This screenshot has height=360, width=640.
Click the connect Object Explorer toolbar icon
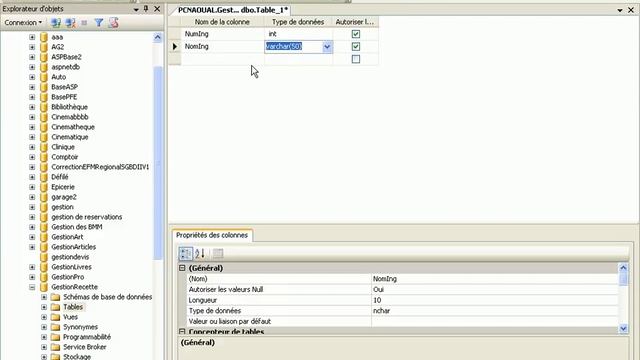[56, 22]
